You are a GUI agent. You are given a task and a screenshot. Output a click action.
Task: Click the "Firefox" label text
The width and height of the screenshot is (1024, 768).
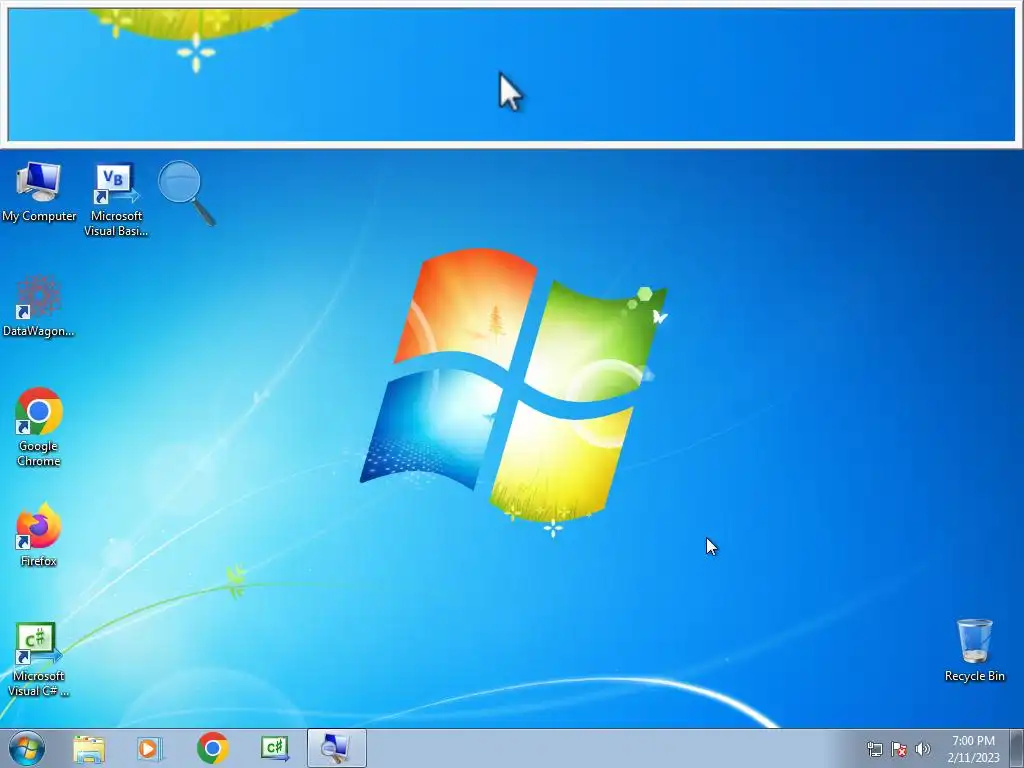click(x=39, y=561)
